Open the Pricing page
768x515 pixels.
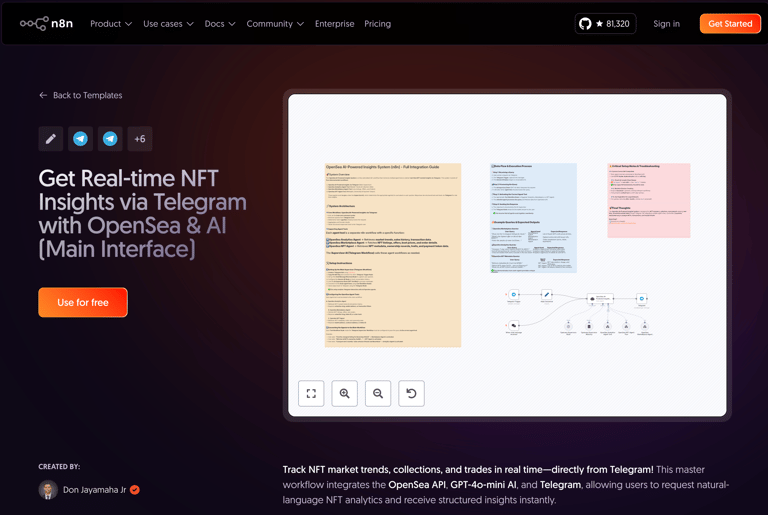tap(377, 24)
